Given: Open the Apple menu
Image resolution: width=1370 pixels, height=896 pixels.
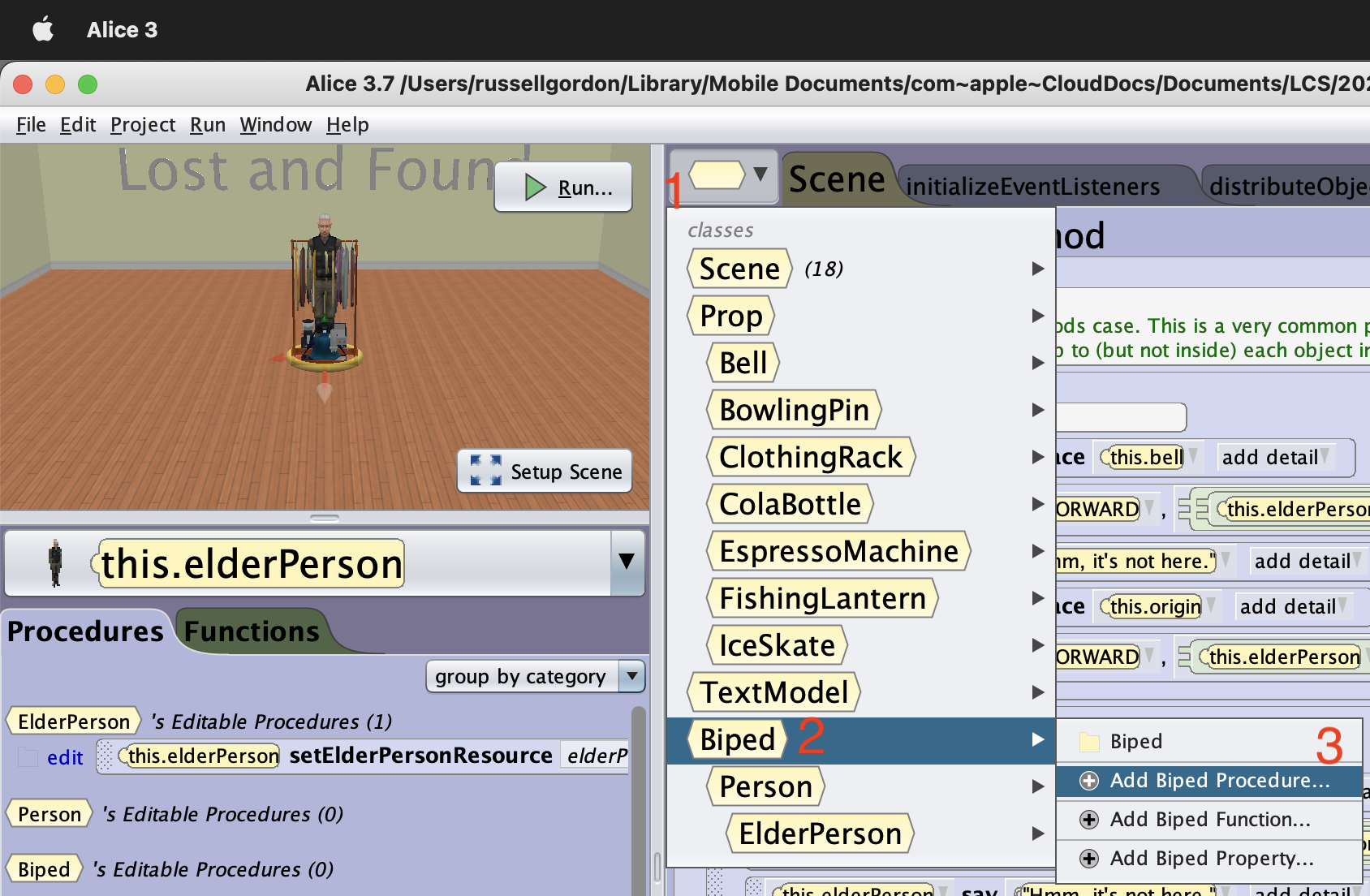Looking at the screenshot, I should pos(43,29).
